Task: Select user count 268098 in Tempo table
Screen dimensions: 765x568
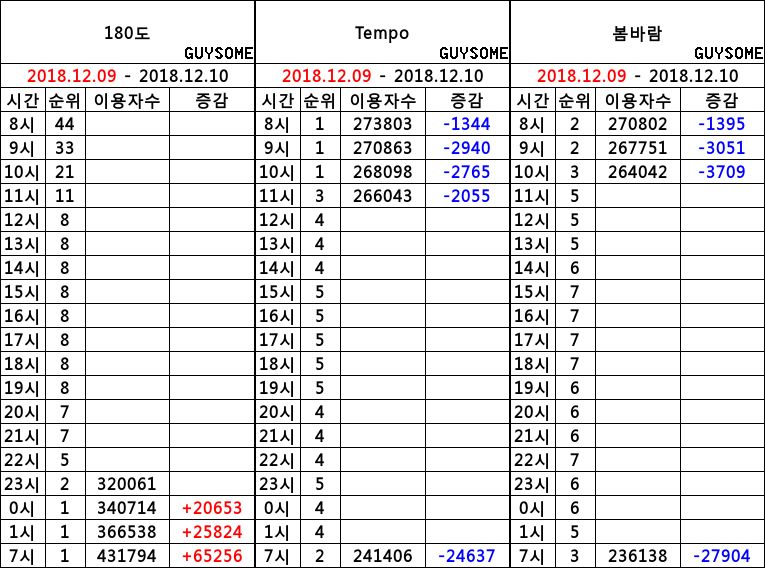Action: pos(382,172)
